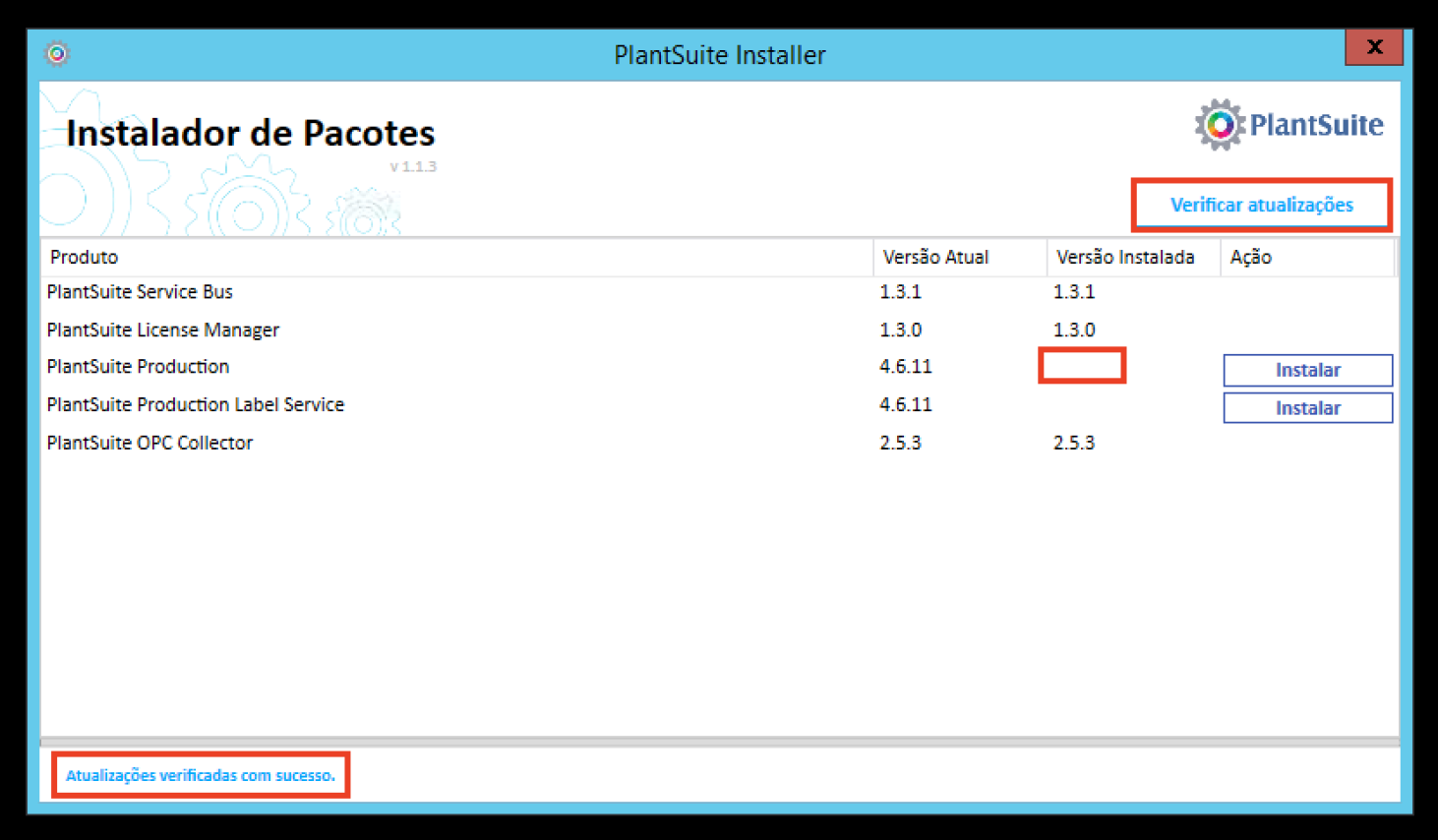Click current version 1.3.0 of License Manager
The width and height of the screenshot is (1438, 840).
pos(900,330)
